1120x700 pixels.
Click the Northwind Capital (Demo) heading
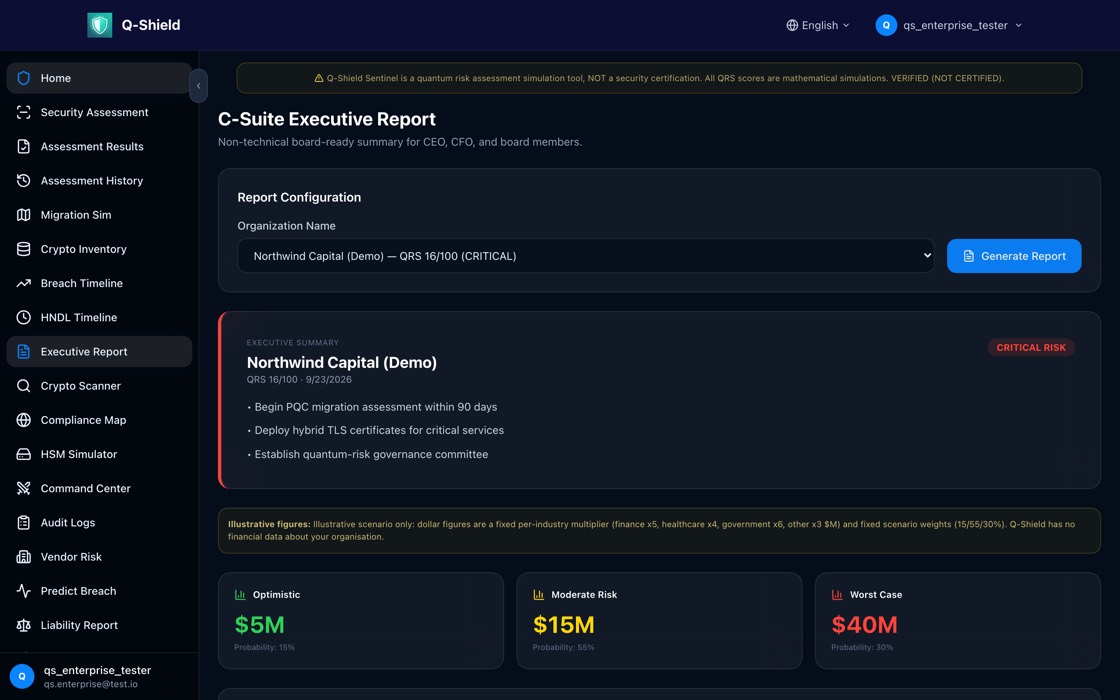(341, 363)
